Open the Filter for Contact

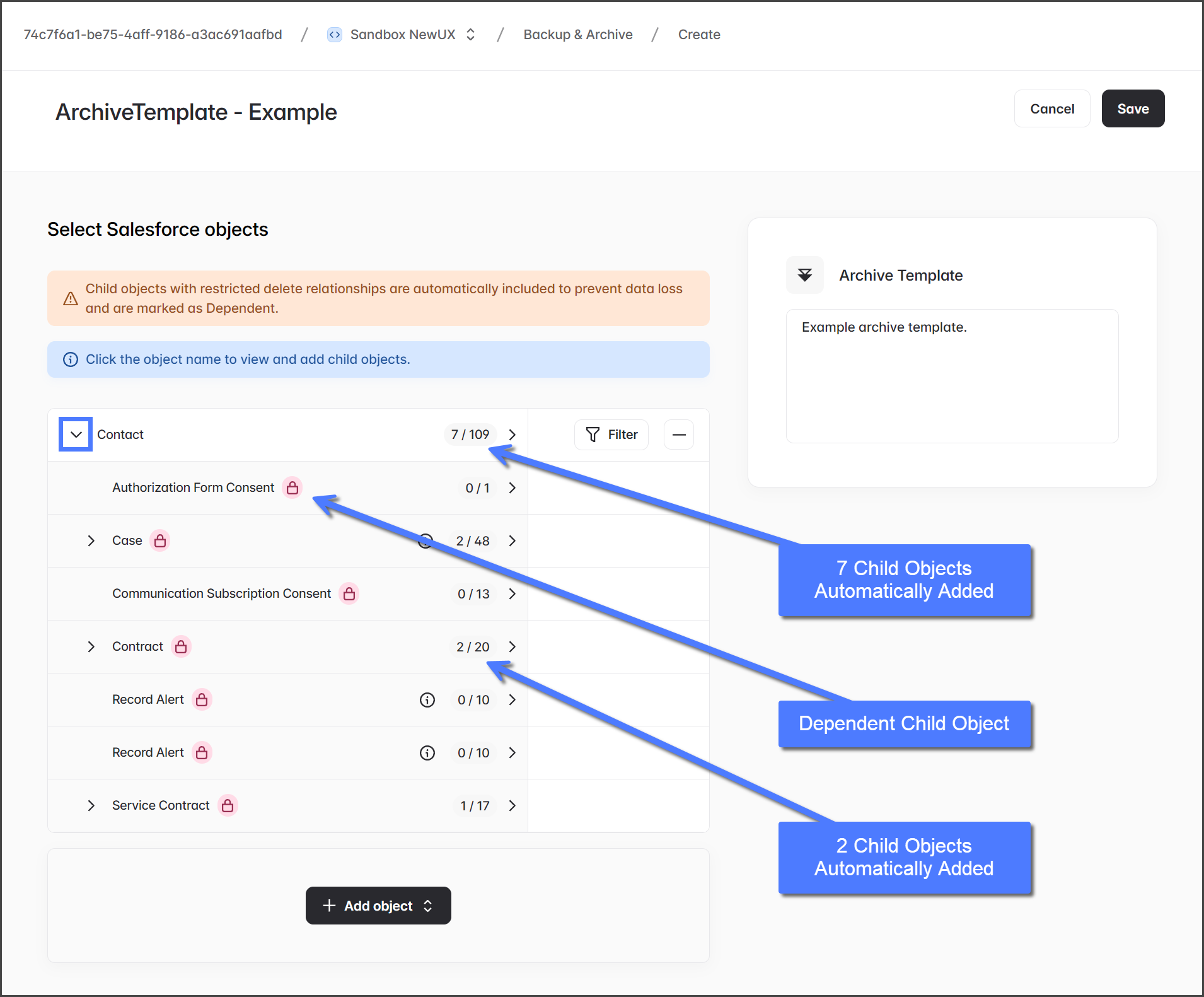[x=611, y=434]
